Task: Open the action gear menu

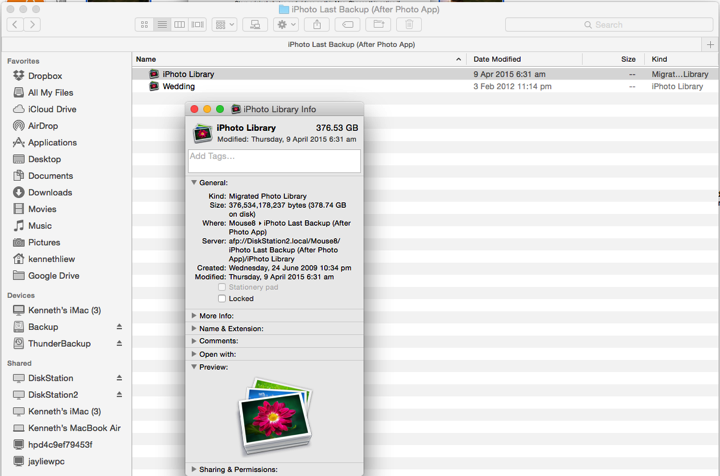Action: click(x=286, y=25)
